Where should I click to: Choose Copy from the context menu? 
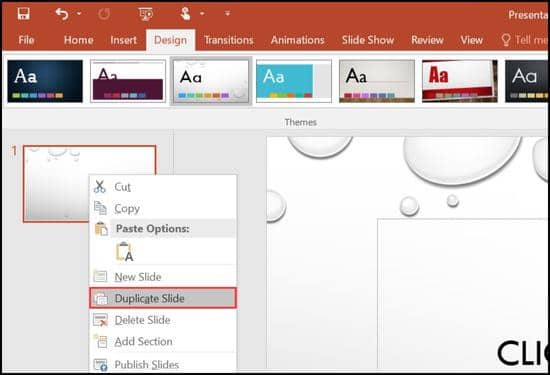(163, 208)
